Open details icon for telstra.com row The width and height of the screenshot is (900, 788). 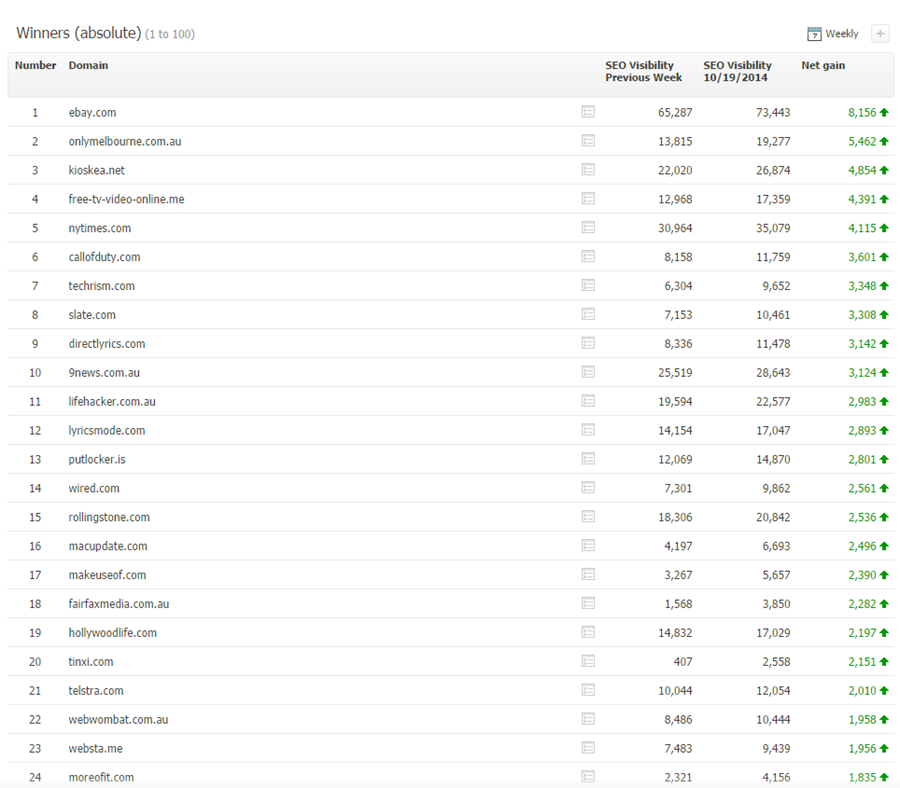click(588, 690)
